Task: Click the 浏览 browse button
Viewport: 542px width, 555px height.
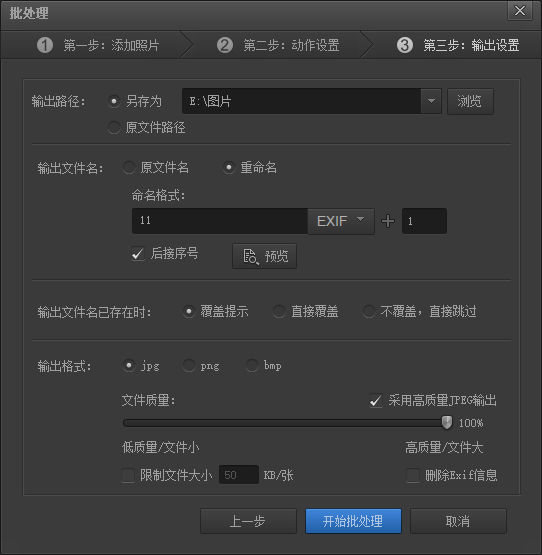Action: coord(470,102)
